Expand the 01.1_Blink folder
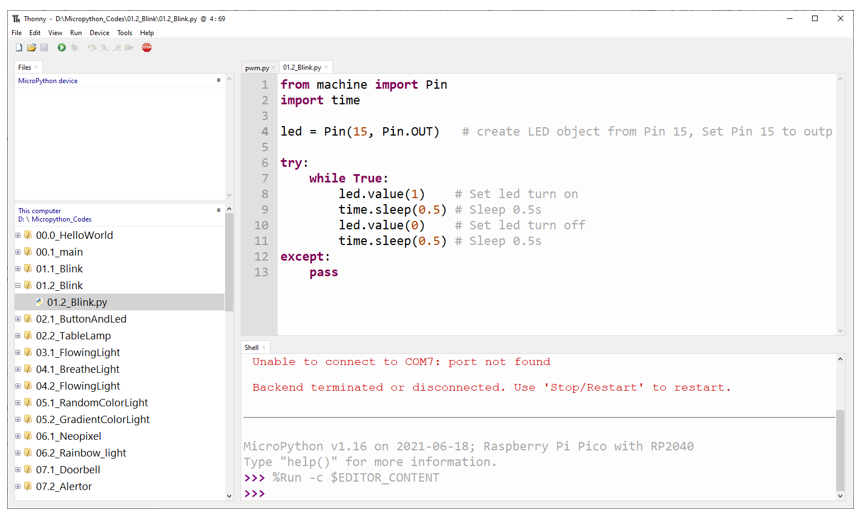The height and width of the screenshot is (517, 863). coord(18,269)
